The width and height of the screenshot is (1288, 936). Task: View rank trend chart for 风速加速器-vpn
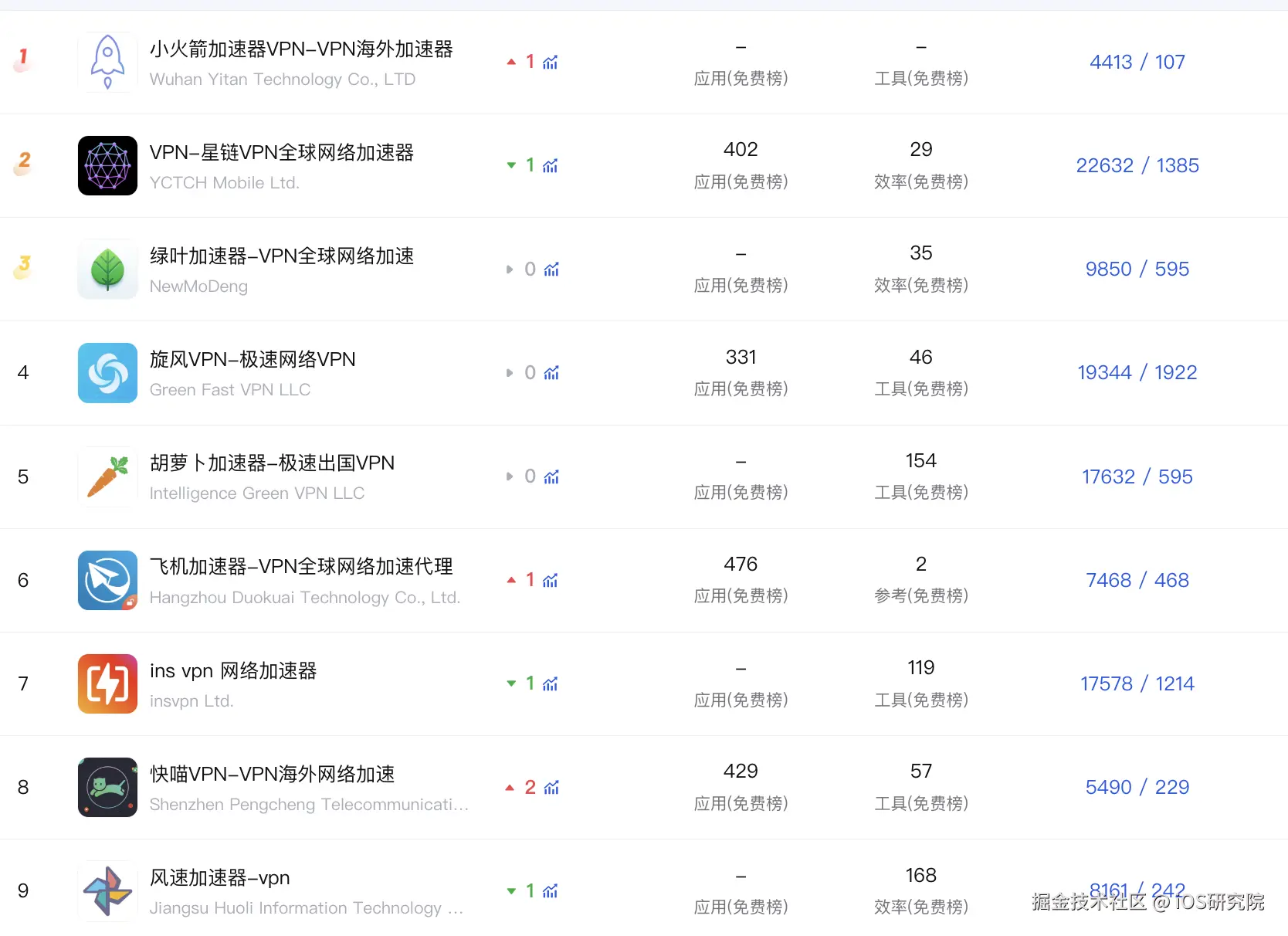coord(550,890)
